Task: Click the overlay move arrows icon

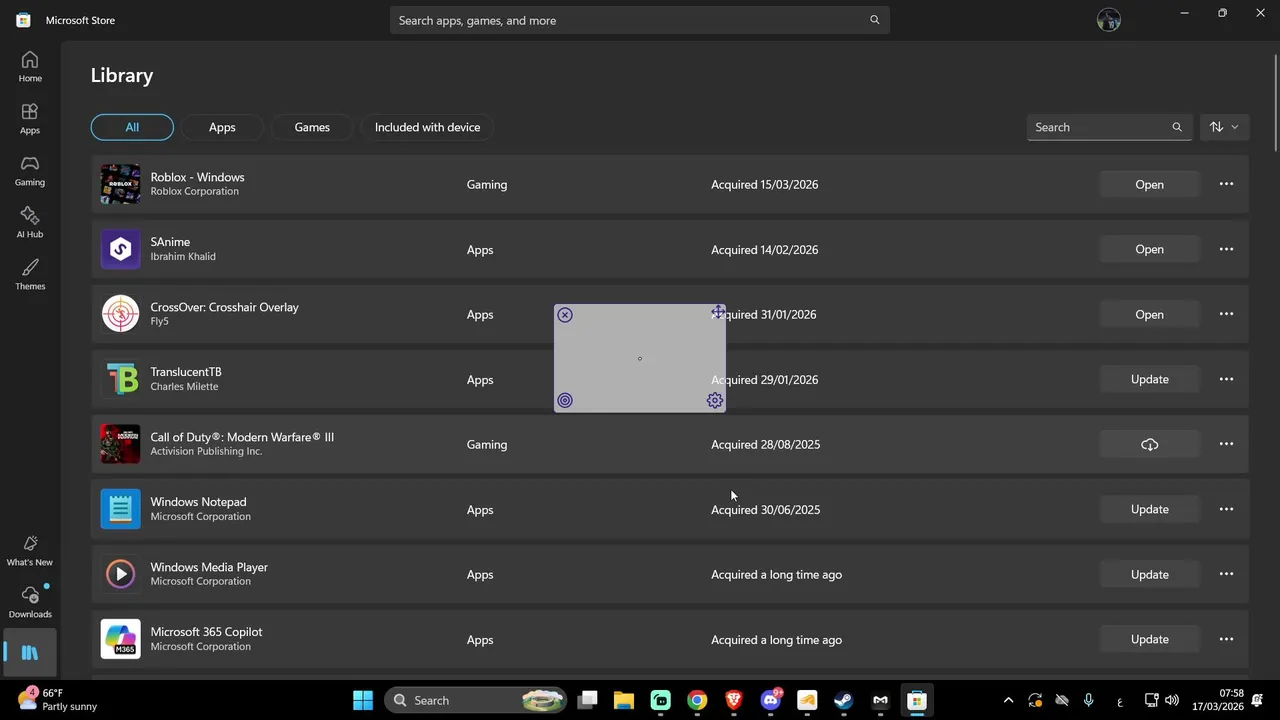Action: pyautogui.click(x=718, y=312)
